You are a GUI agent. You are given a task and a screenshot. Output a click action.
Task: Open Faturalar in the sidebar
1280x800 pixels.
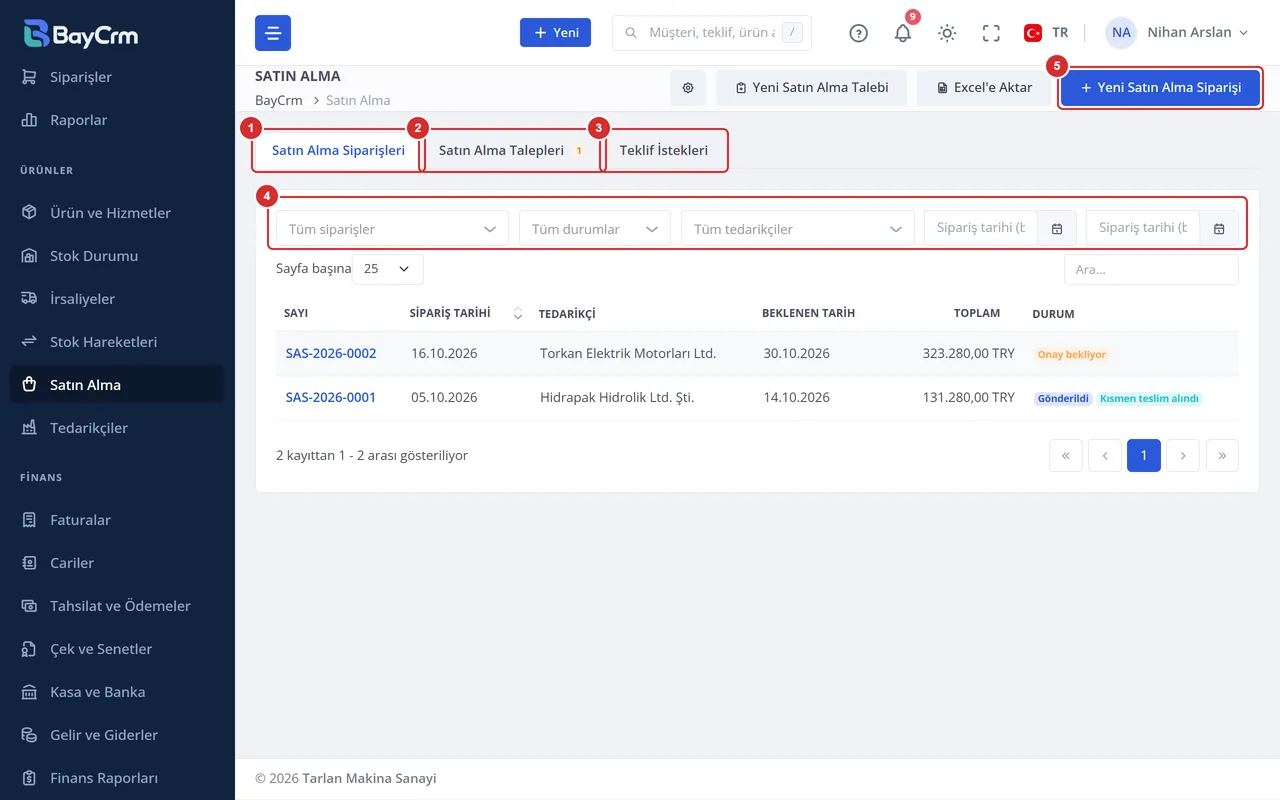(117, 520)
